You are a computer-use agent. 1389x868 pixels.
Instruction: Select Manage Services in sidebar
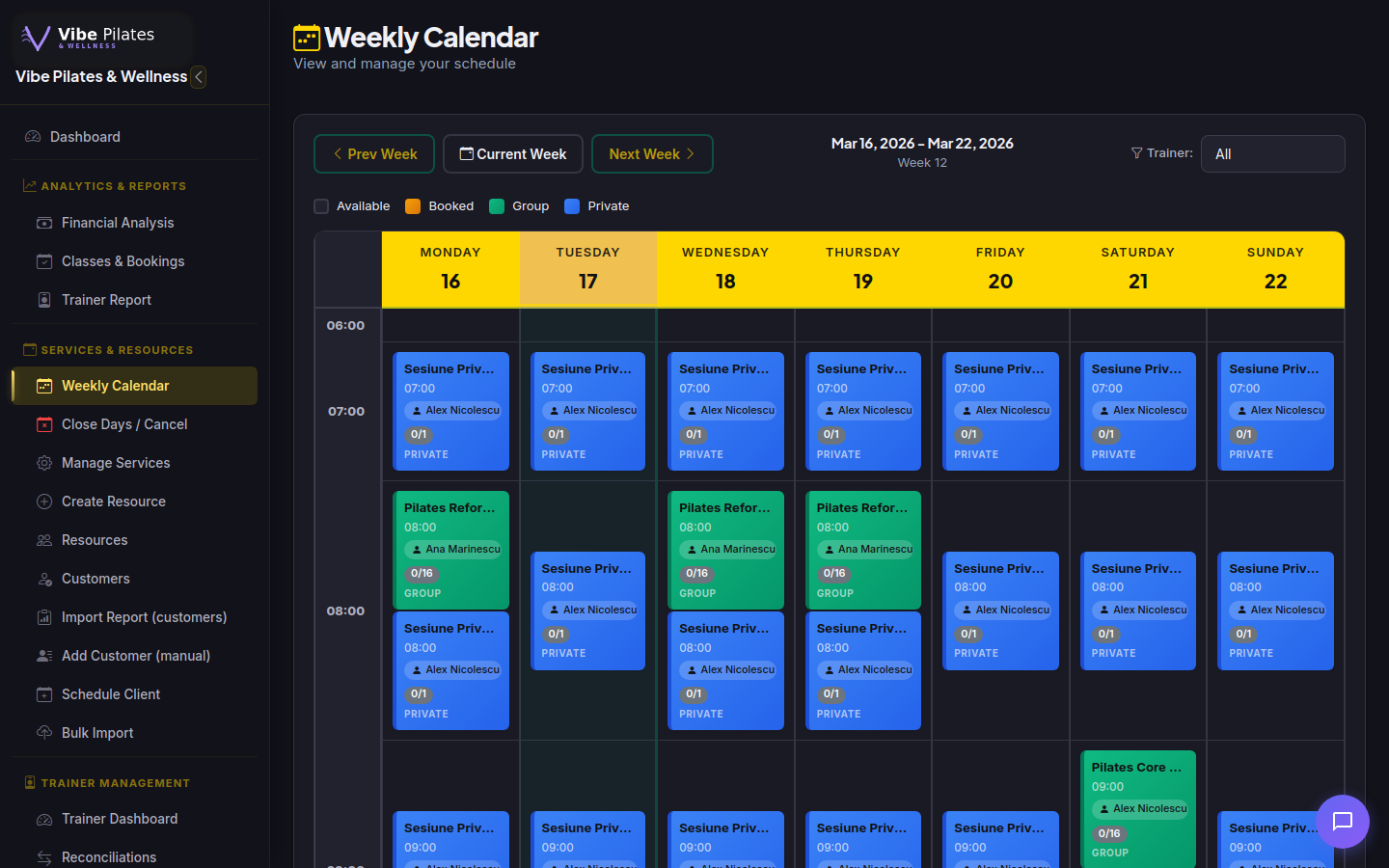(134, 463)
